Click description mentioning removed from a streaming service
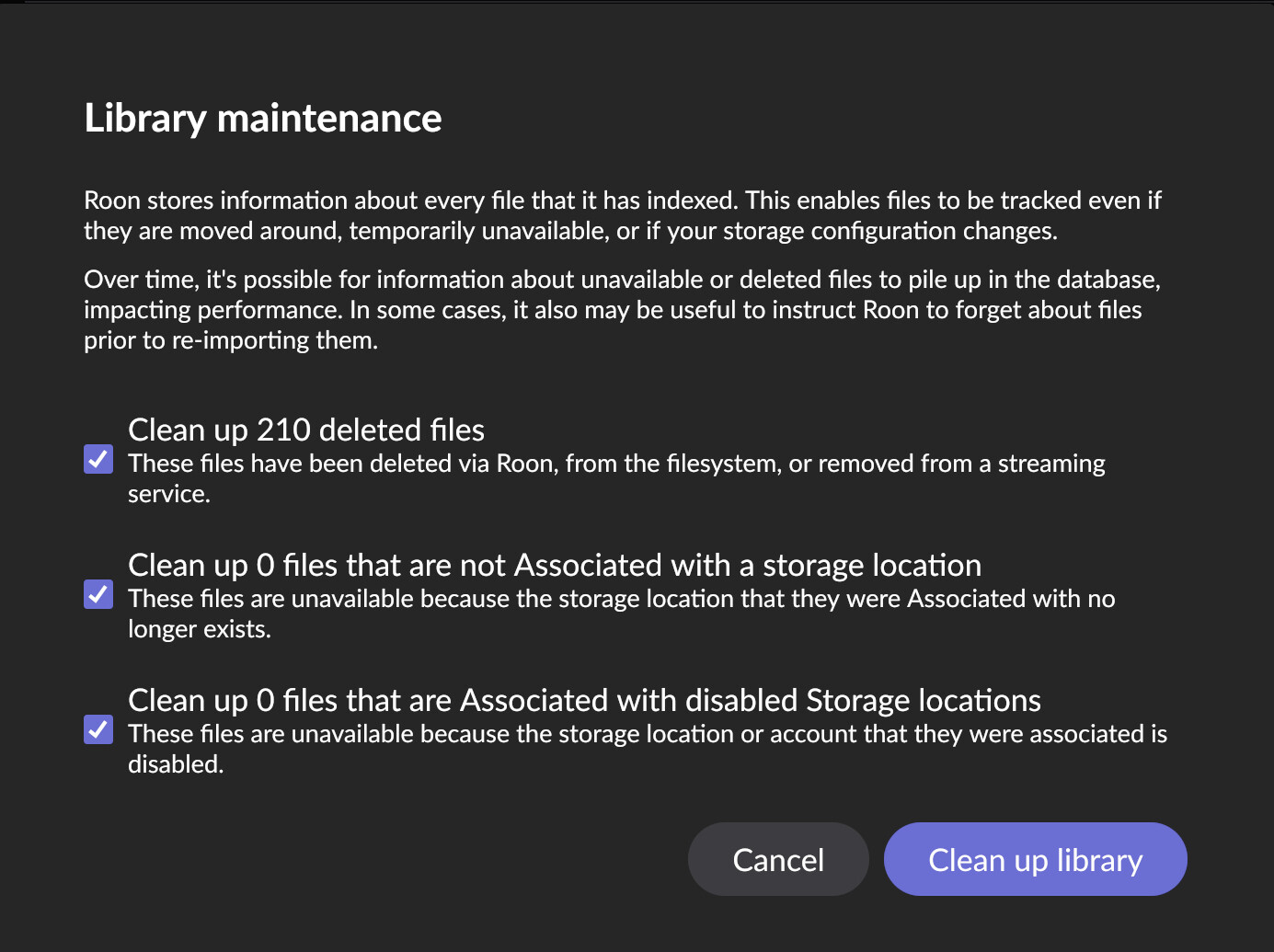1274x952 pixels. [x=616, y=464]
